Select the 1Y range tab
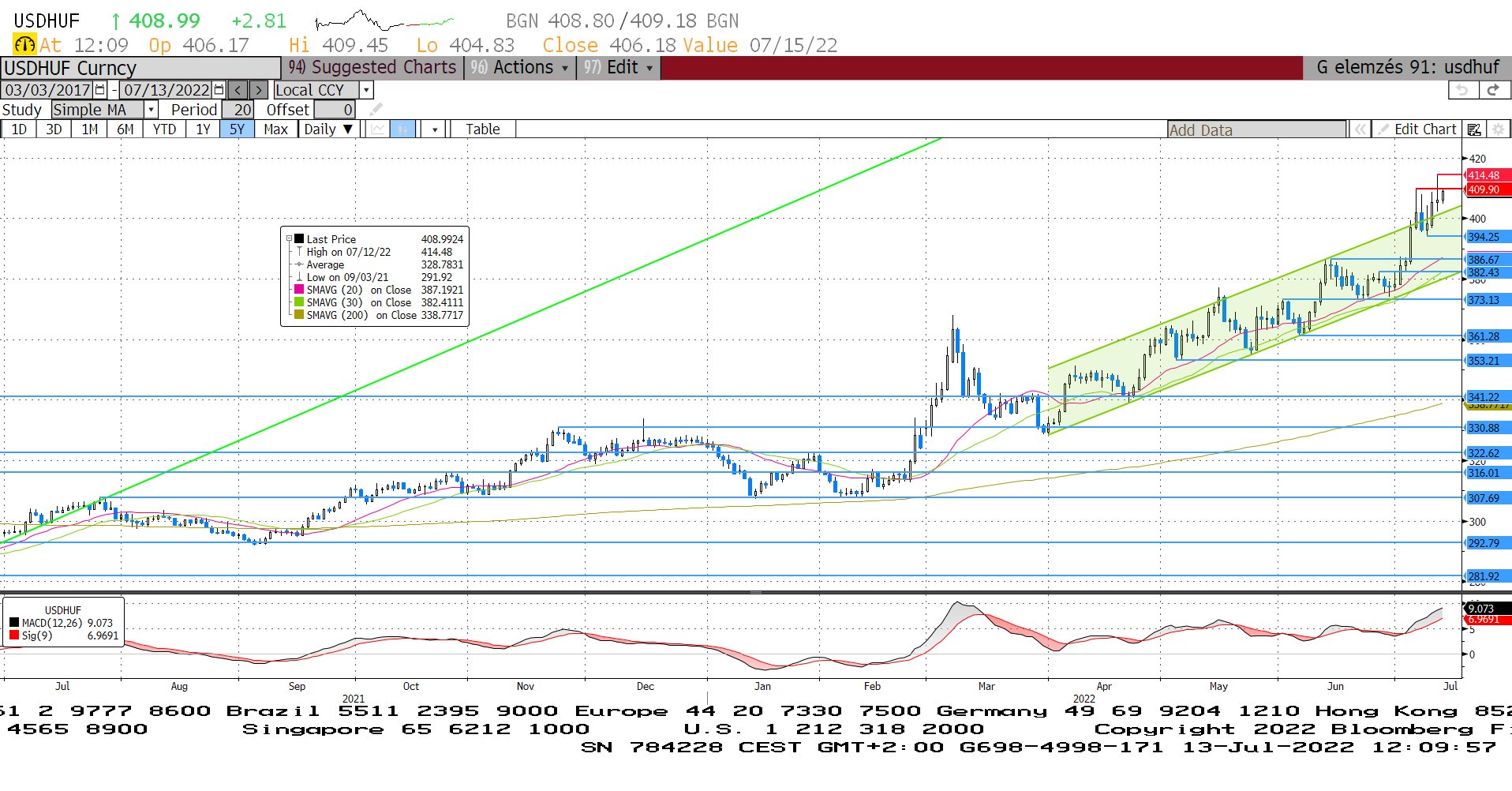The image size is (1512, 791). [x=203, y=129]
